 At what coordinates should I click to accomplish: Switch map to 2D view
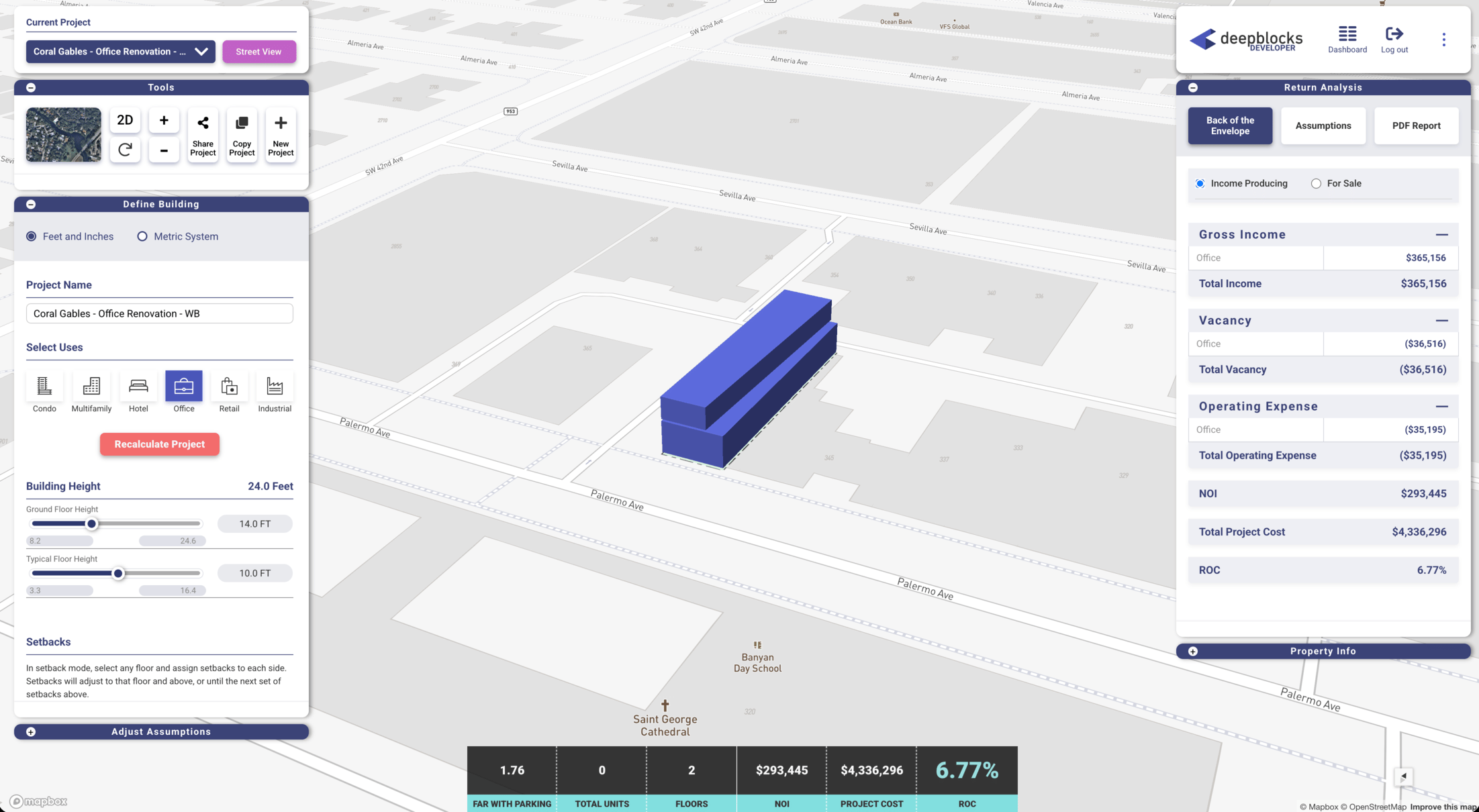point(125,120)
